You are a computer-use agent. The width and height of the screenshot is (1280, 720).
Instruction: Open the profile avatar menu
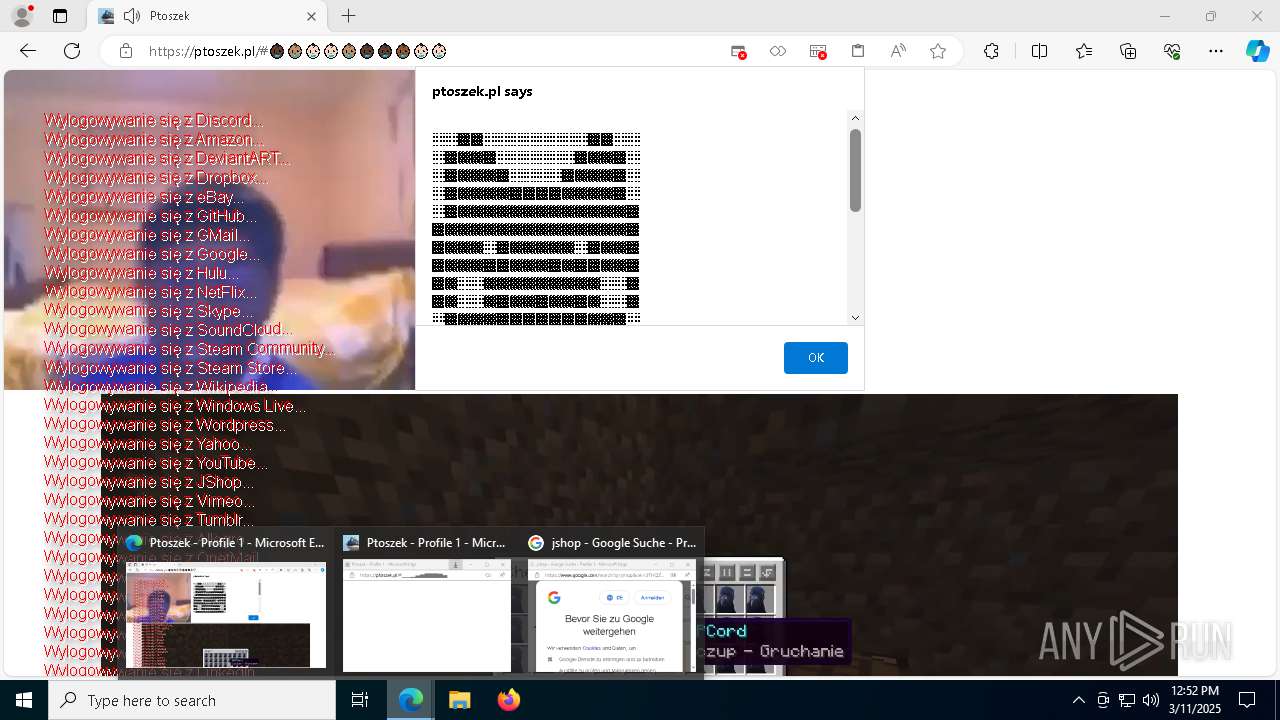22,16
